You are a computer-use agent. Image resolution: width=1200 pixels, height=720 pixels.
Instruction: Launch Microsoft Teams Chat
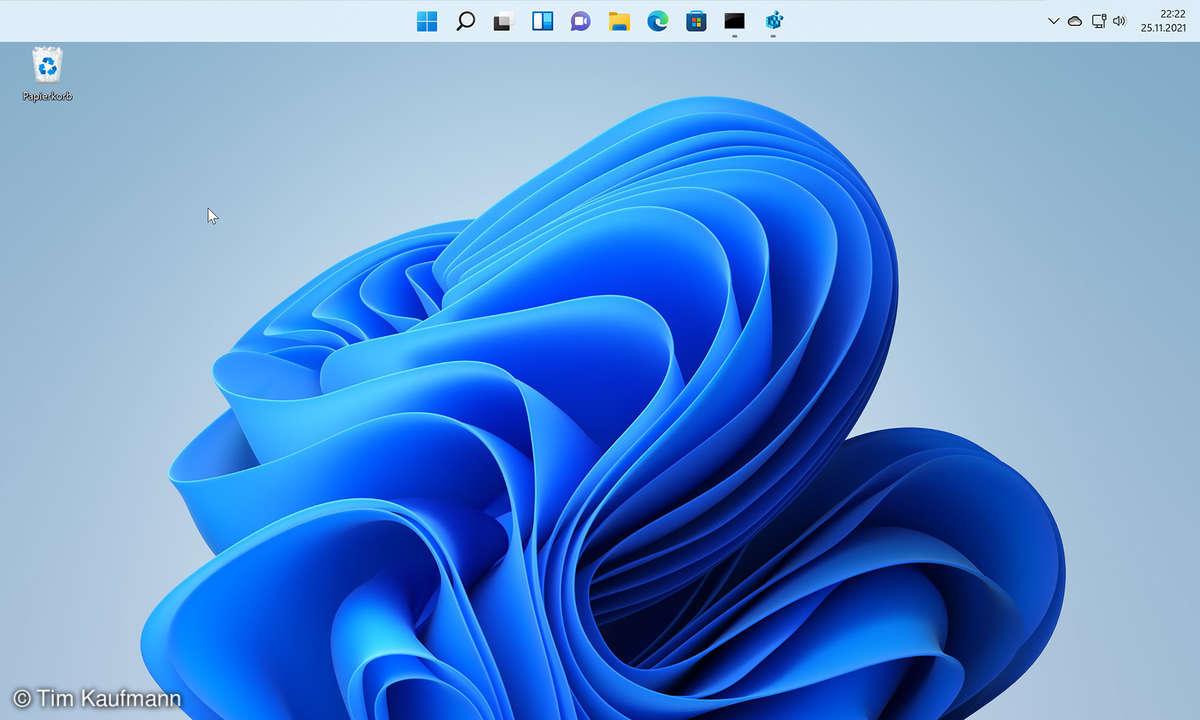pyautogui.click(x=581, y=21)
